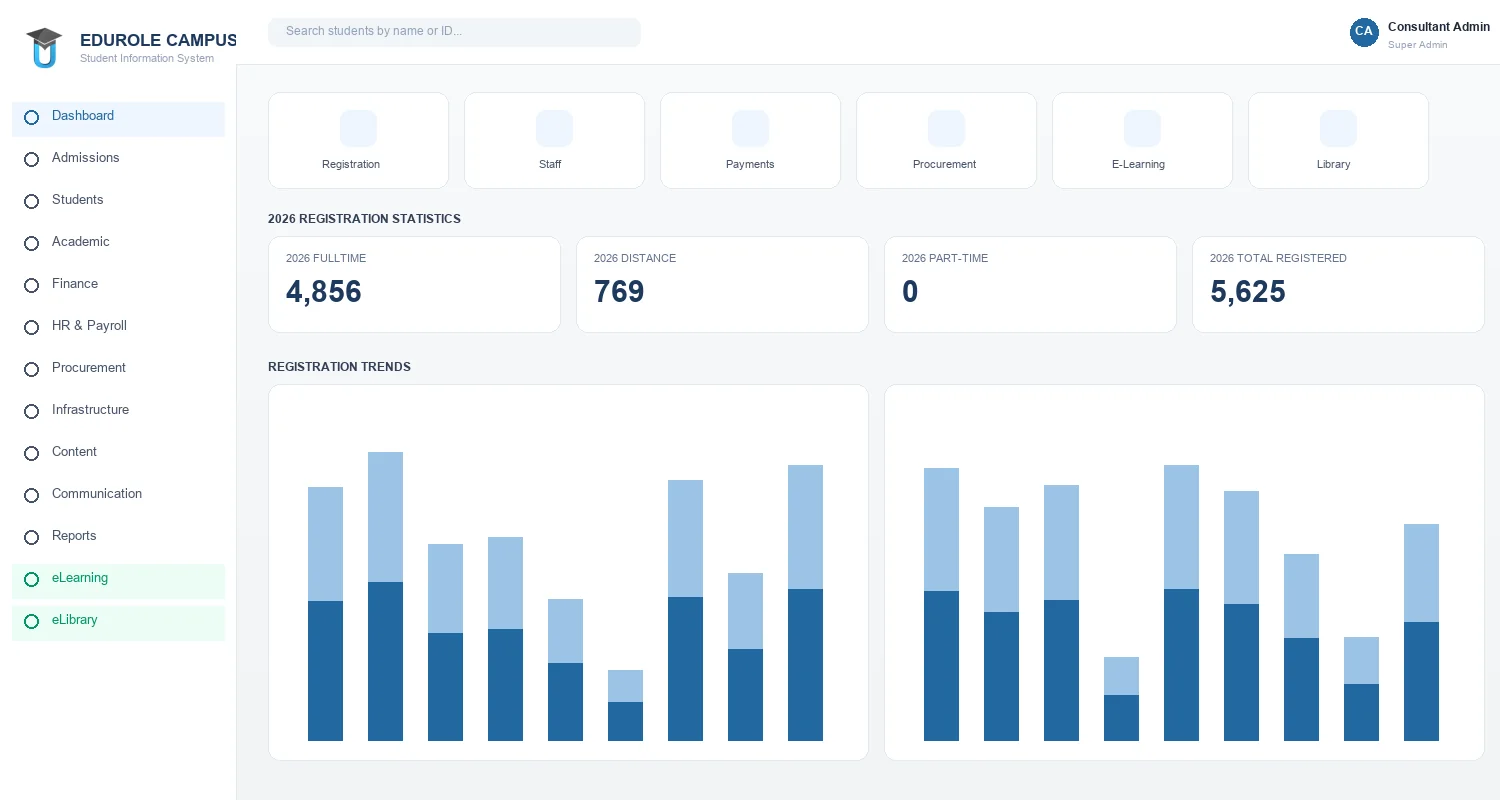Click the eLearning green circle icon
The image size is (1500, 800).
[x=31, y=579]
